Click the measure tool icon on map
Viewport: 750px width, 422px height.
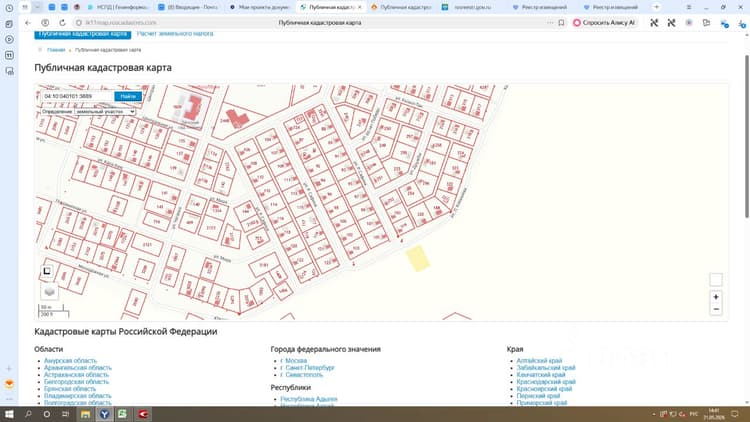[x=47, y=271]
